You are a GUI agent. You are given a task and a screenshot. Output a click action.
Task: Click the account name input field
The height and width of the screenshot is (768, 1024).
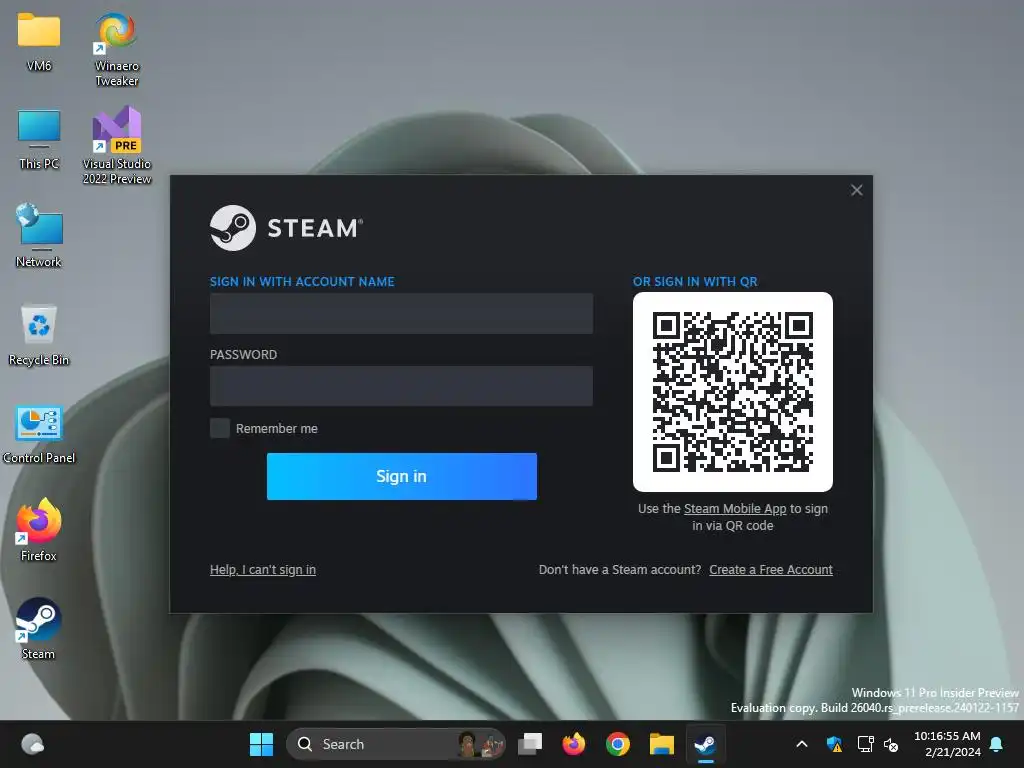401,313
